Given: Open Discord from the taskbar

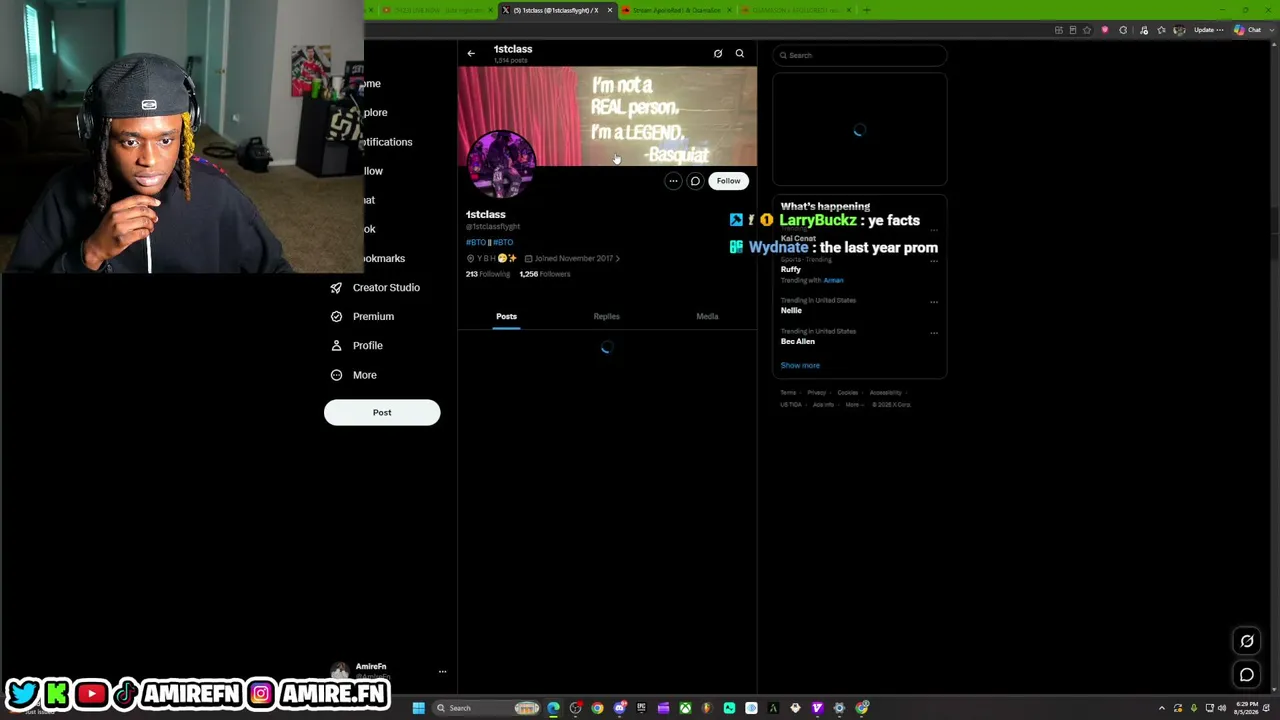Looking at the screenshot, I should point(619,708).
